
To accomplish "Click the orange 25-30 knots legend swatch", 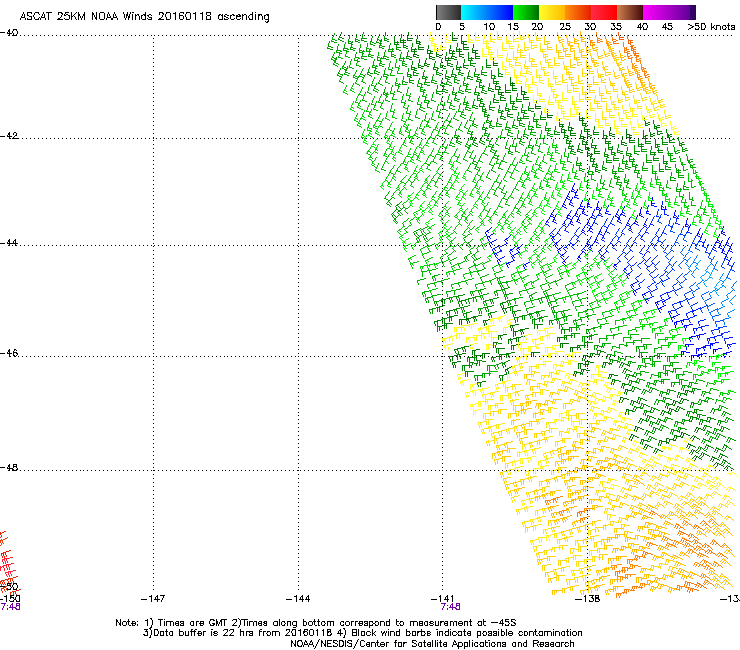I will pos(578,12).
